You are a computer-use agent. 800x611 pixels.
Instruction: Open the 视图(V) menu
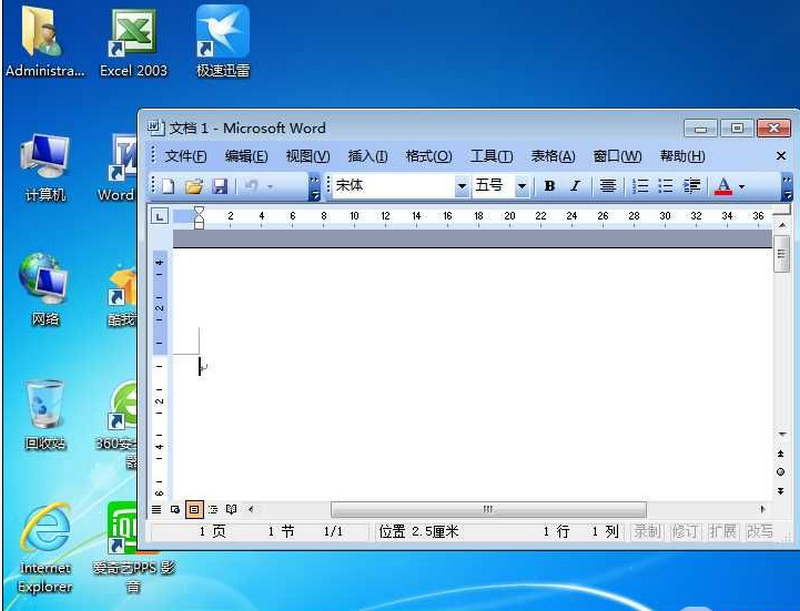point(308,156)
